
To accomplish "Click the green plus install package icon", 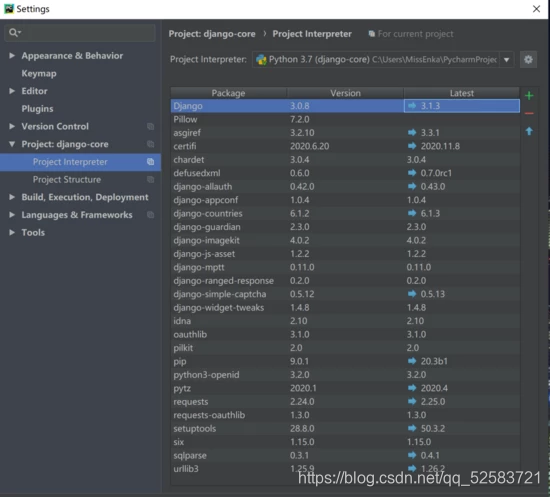I will click(x=529, y=95).
